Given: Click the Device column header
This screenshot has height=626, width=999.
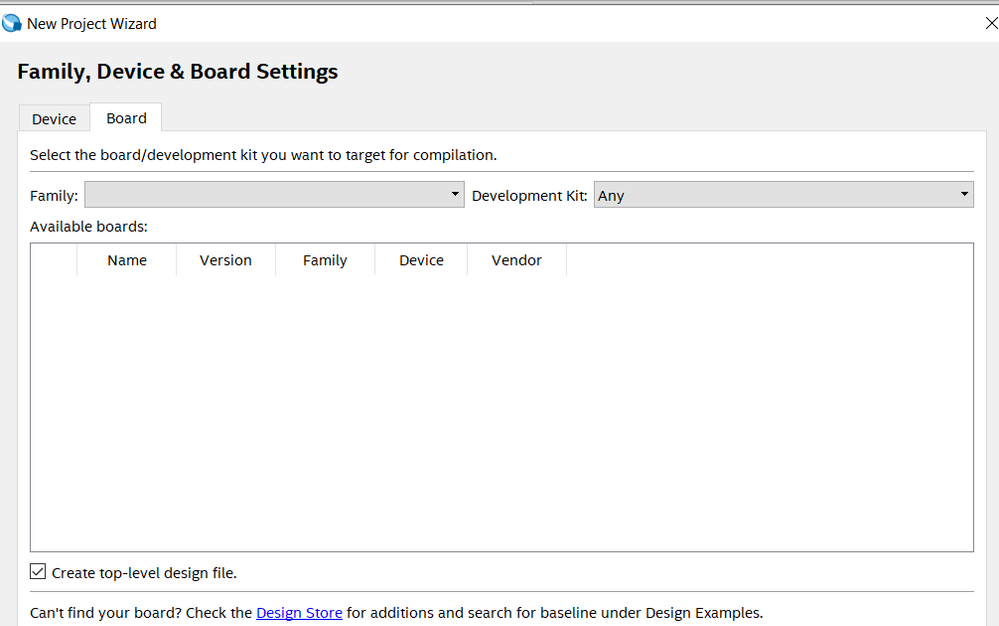Looking at the screenshot, I should pos(421,260).
